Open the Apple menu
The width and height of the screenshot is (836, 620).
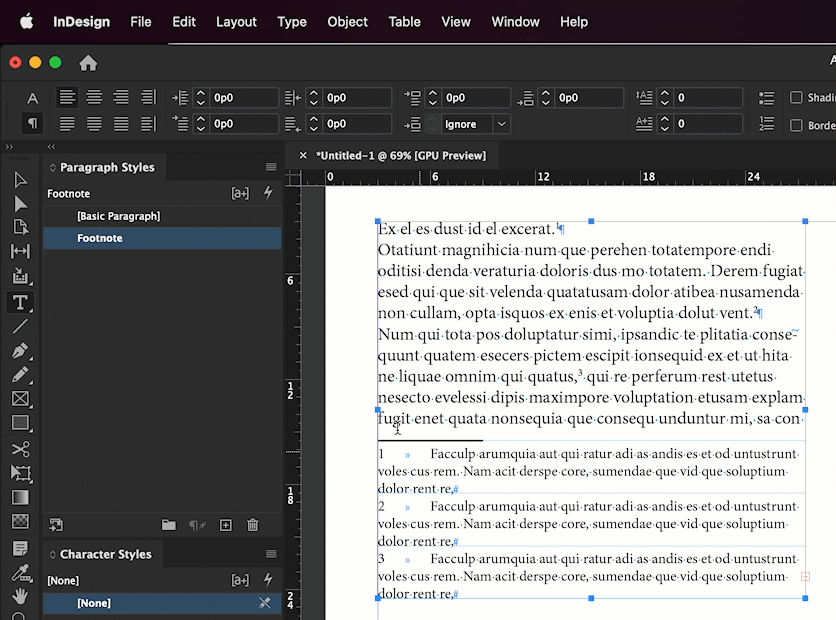click(x=27, y=22)
